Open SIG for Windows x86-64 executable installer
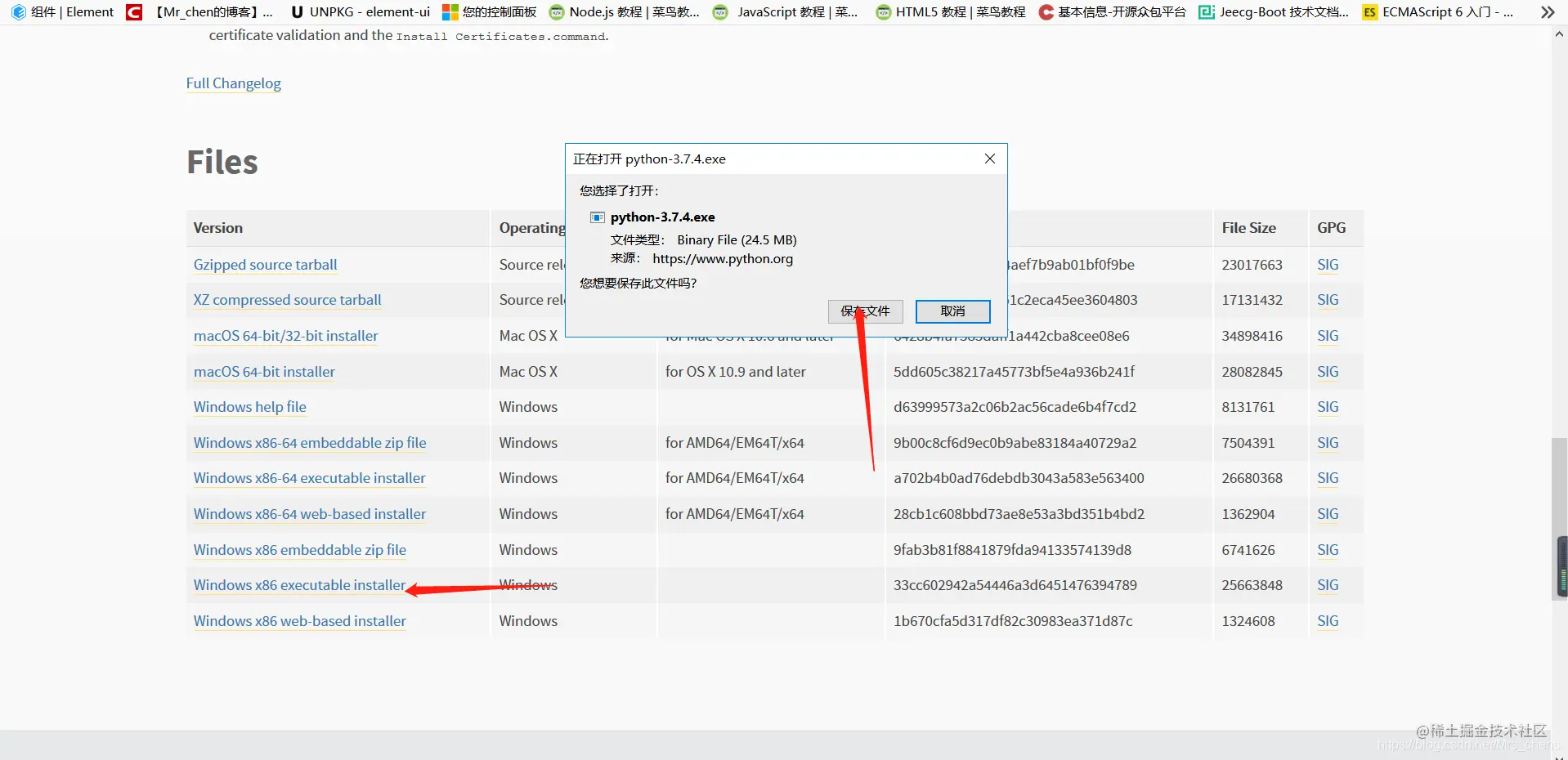The image size is (1568, 760). pos(1328,478)
